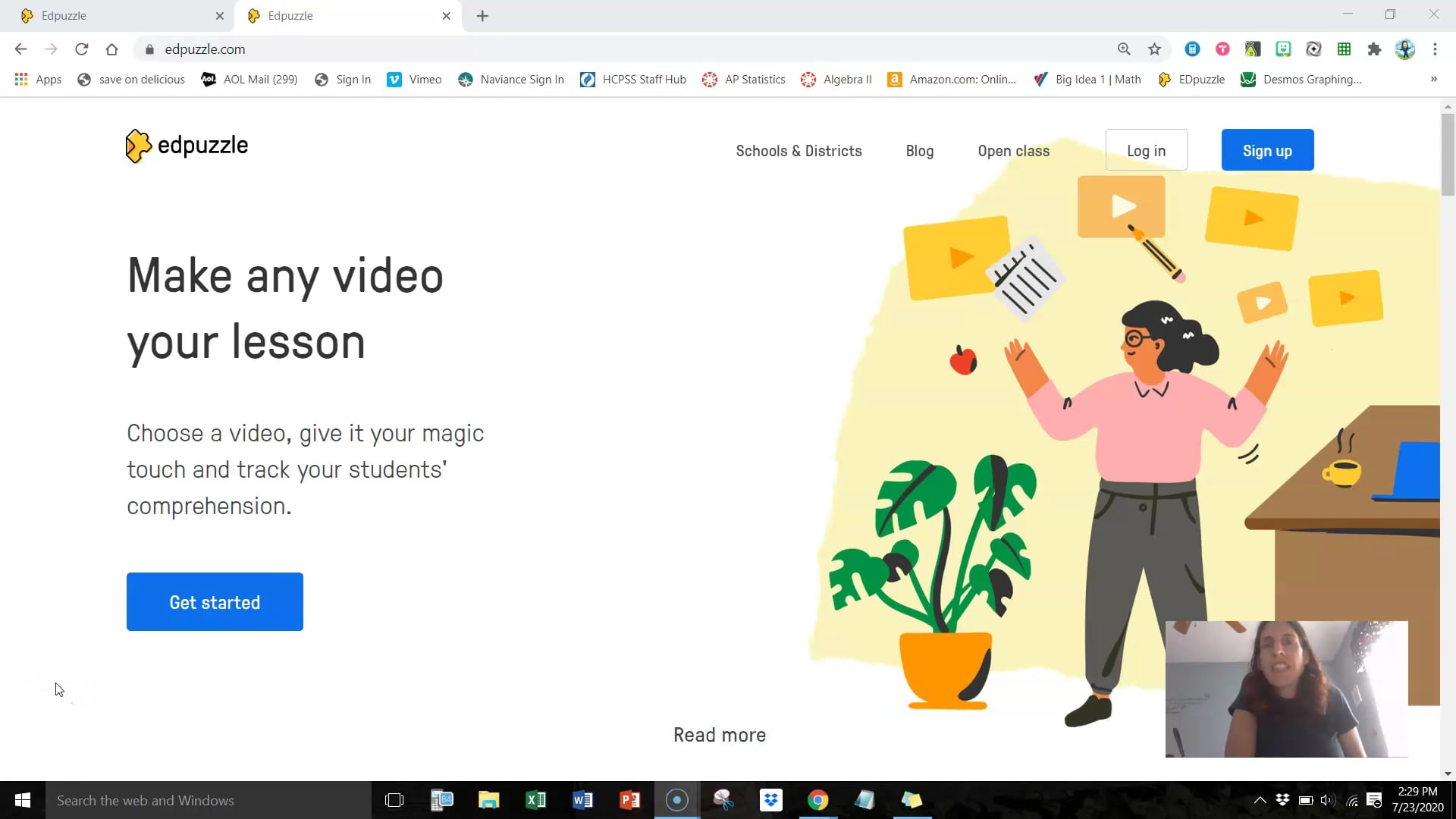Click the browser search icon
The image size is (1456, 819).
[1124, 49]
